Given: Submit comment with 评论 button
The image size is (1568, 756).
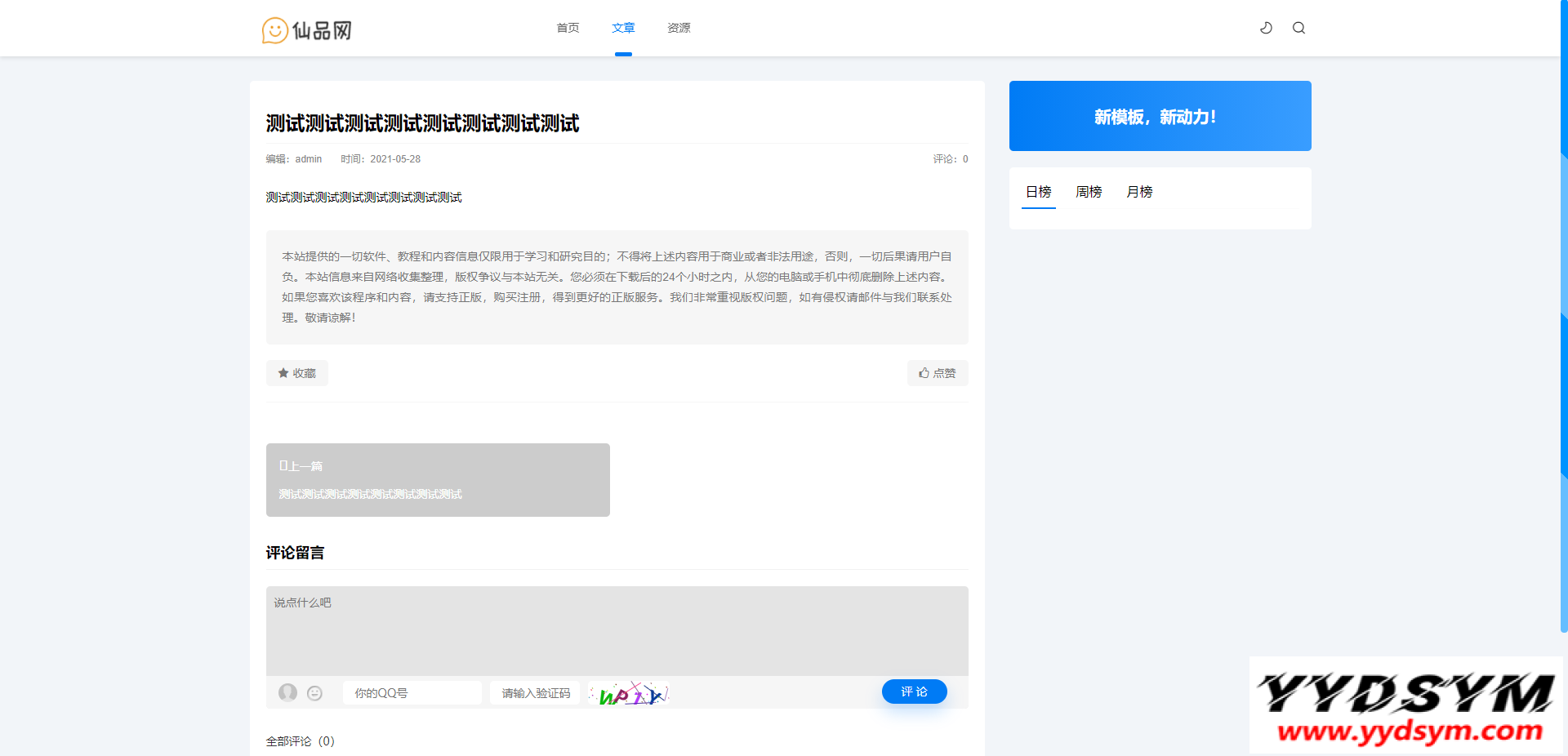Looking at the screenshot, I should 914,692.
